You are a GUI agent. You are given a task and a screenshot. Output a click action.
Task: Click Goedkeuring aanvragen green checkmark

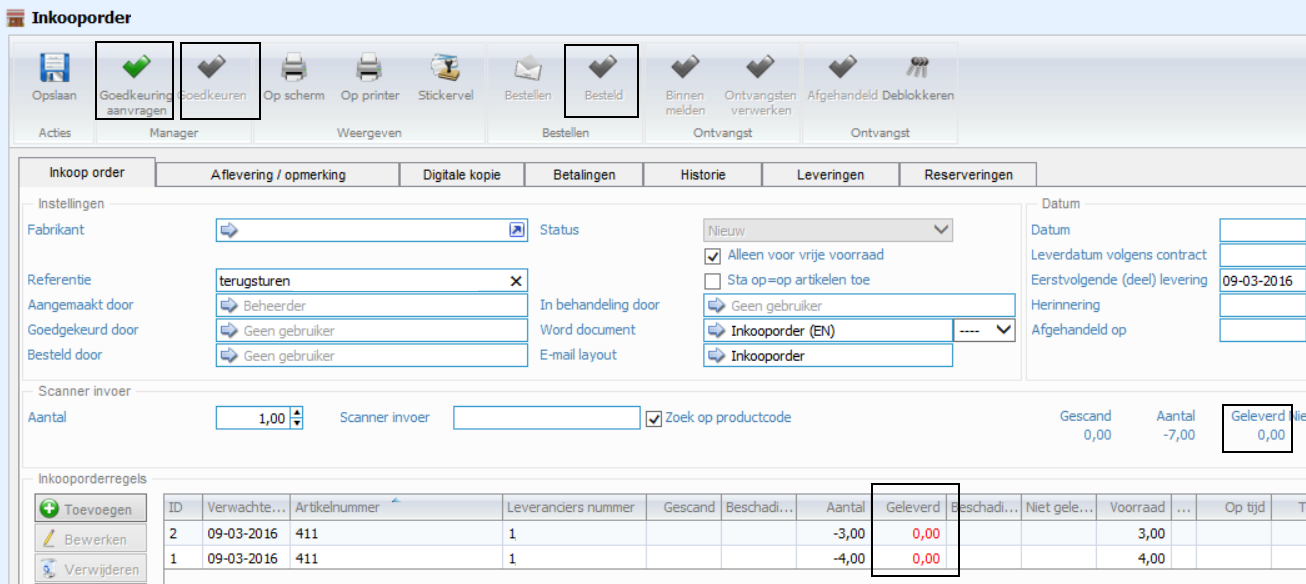pos(134,70)
